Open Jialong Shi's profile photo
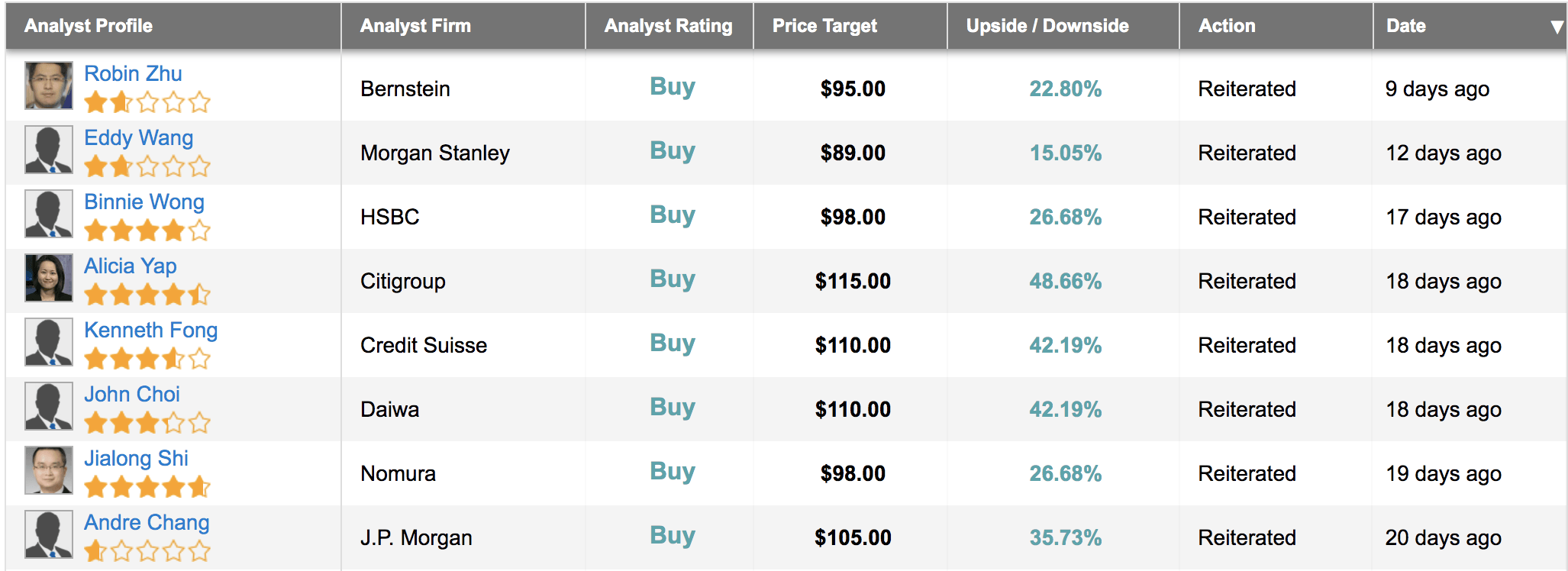Screen dimensions: 1568x571 [49, 470]
